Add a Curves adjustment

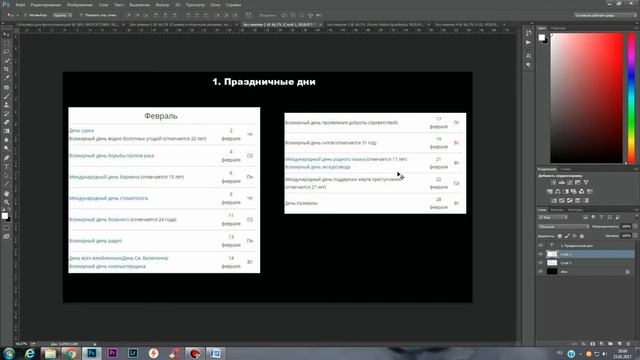(x=570, y=182)
